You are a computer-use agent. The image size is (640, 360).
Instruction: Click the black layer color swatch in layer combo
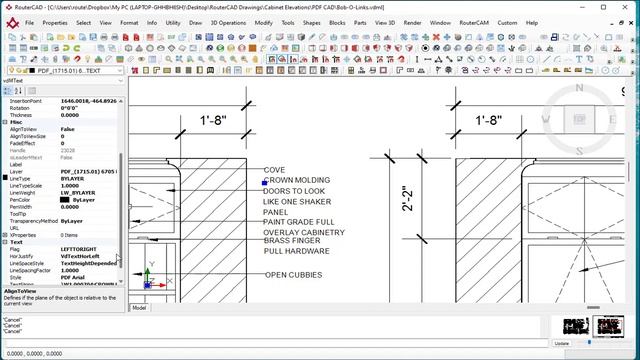coord(32,71)
